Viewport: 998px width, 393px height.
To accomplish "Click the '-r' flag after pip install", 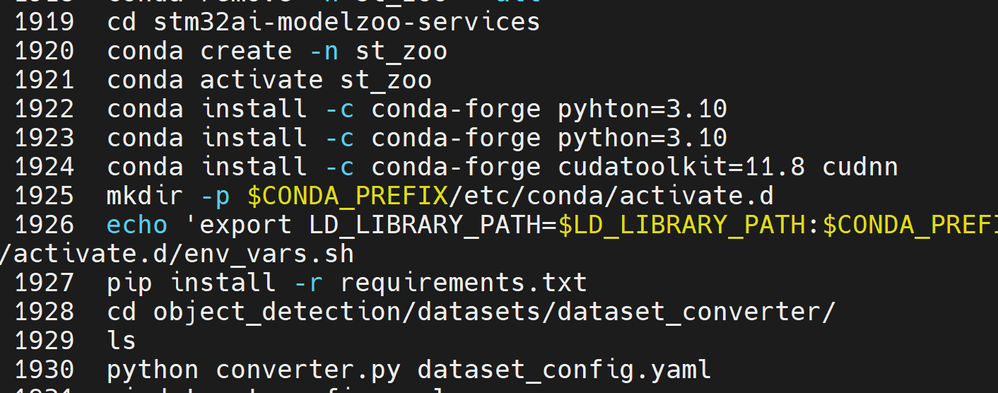I will (309, 284).
